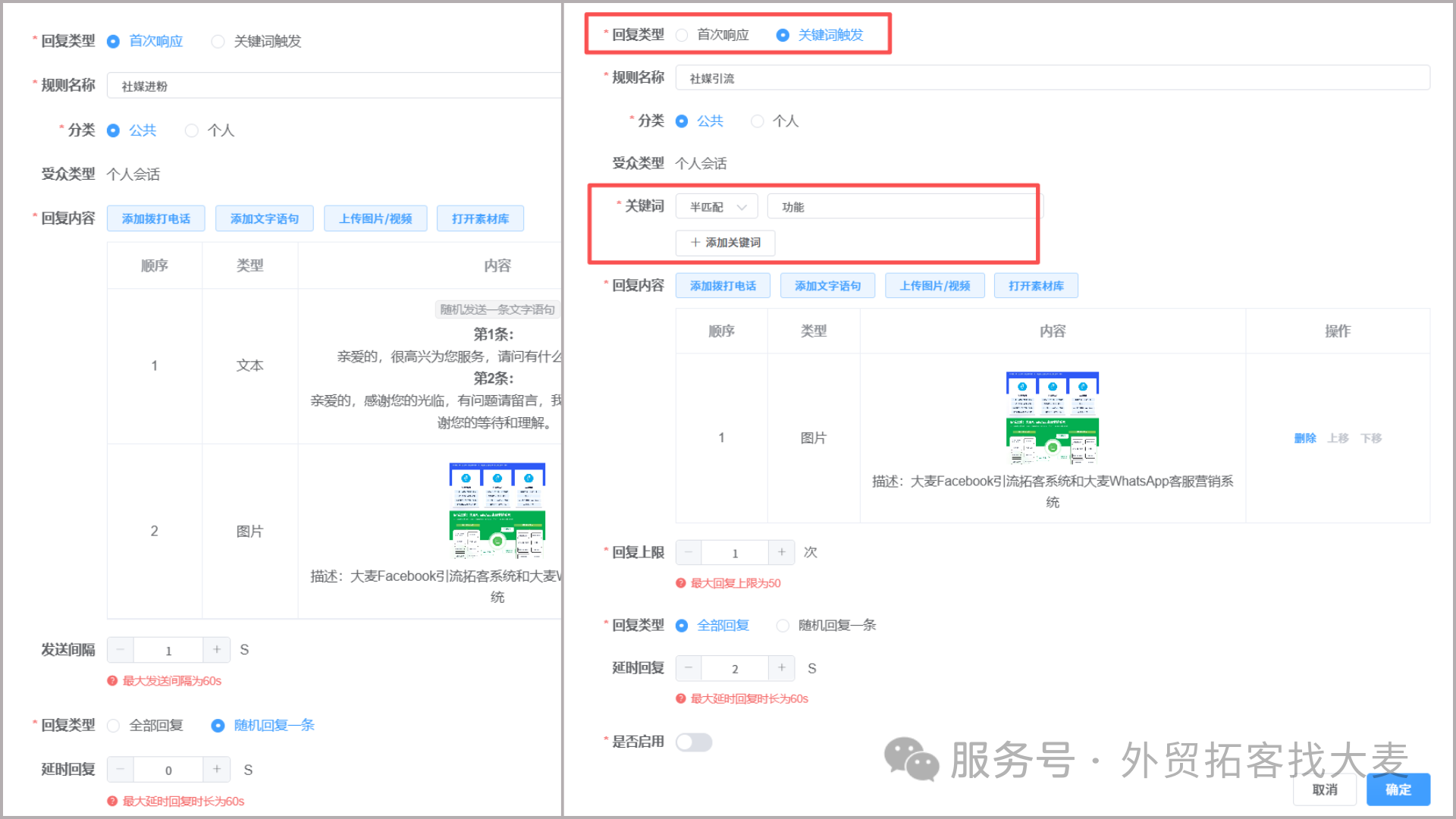Click 打开素材库 in left panel
Viewport: 1456px width, 819px height.
point(480,218)
